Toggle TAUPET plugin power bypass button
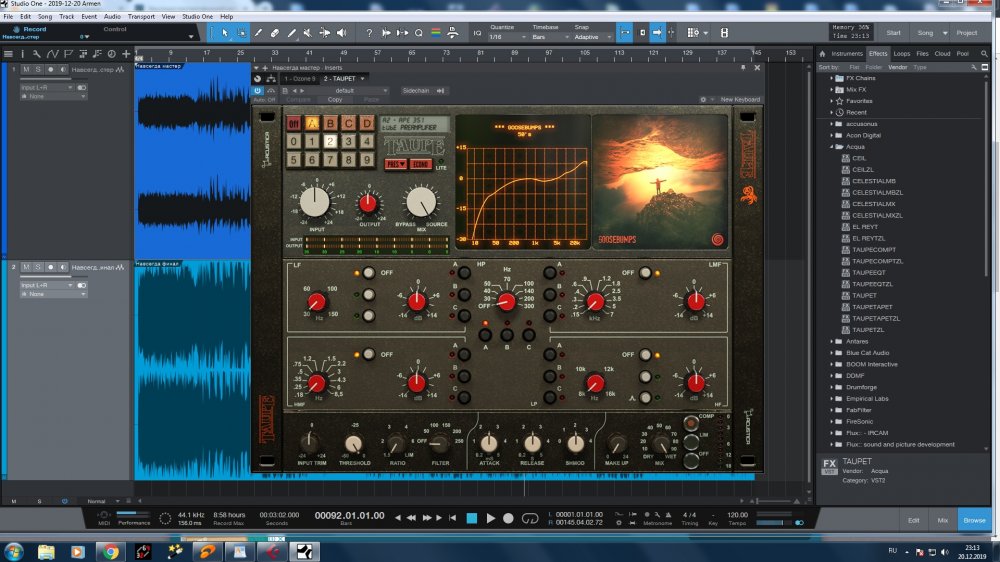This screenshot has width=1000, height=562. pyautogui.click(x=258, y=91)
